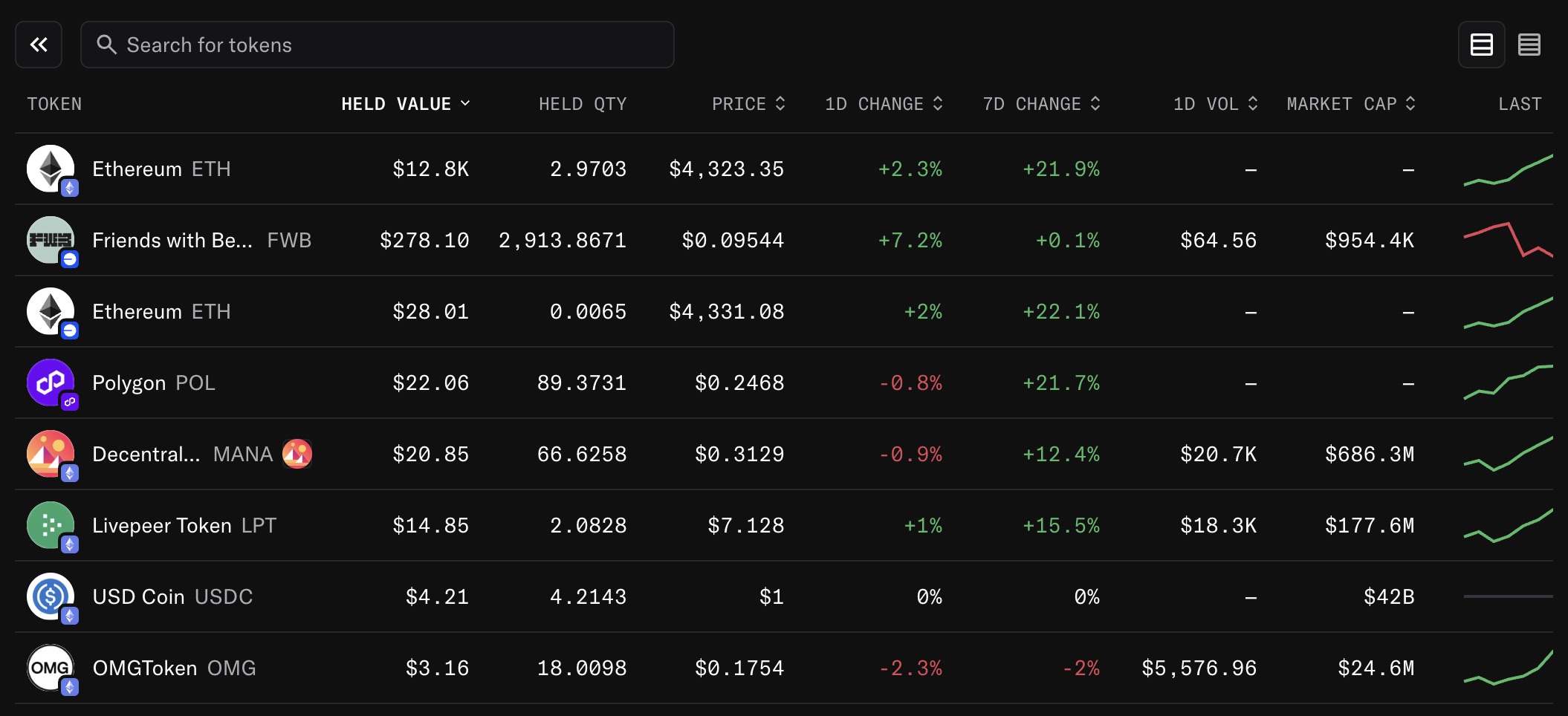Screen dimensions: 1568x716
Task: Sort by 7D Change column
Action: (1041, 104)
